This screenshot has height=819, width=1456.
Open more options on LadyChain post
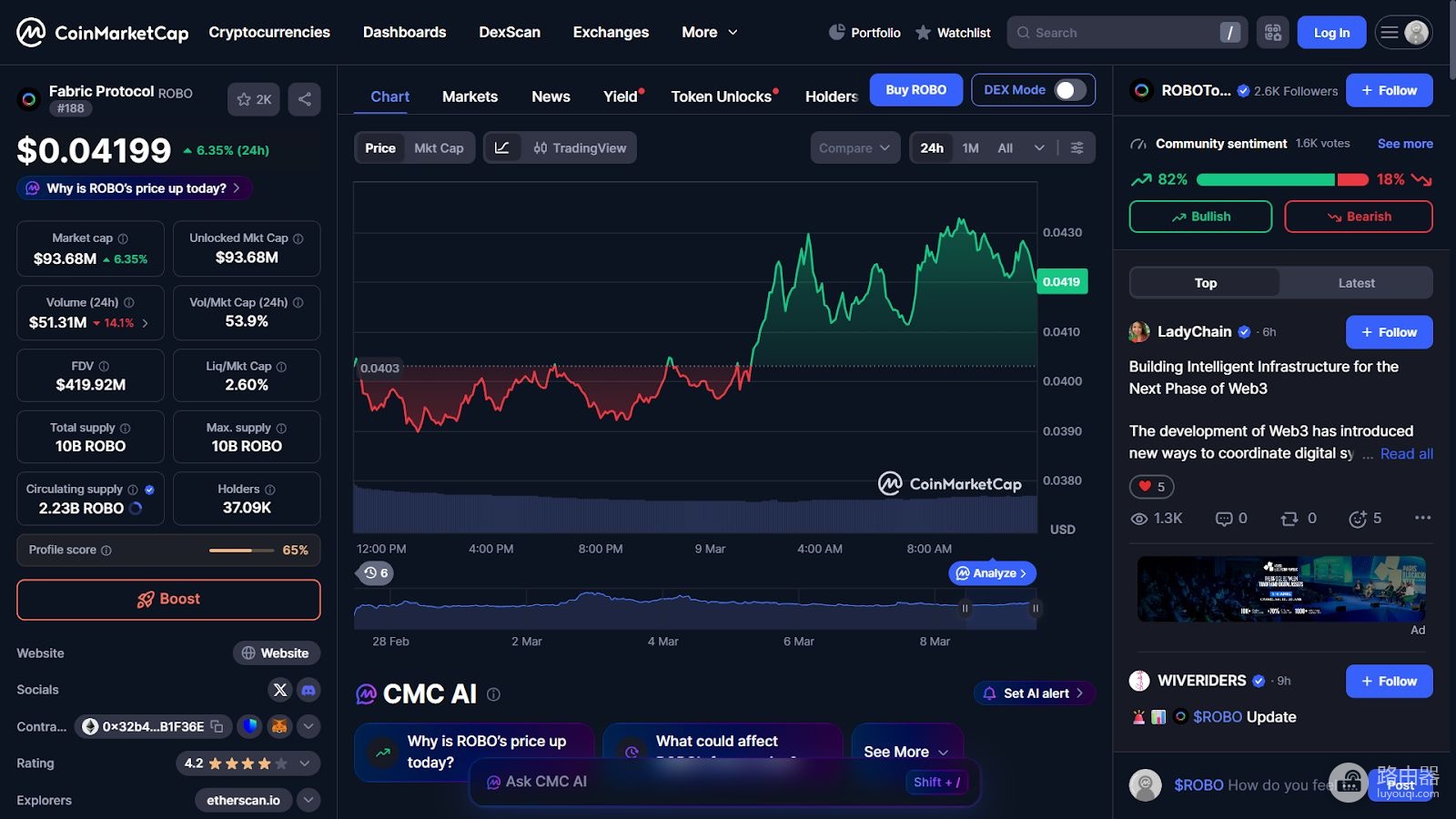(1422, 518)
